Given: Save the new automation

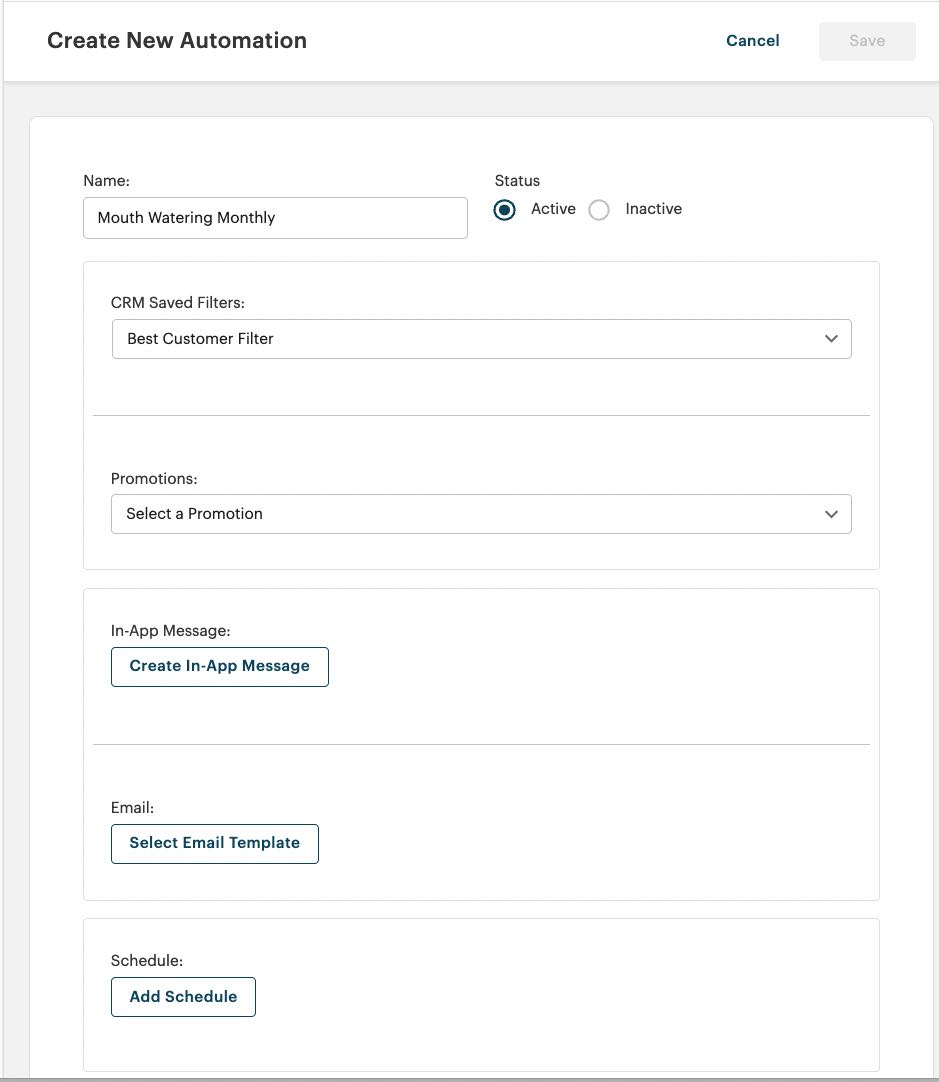Looking at the screenshot, I should coord(866,40).
